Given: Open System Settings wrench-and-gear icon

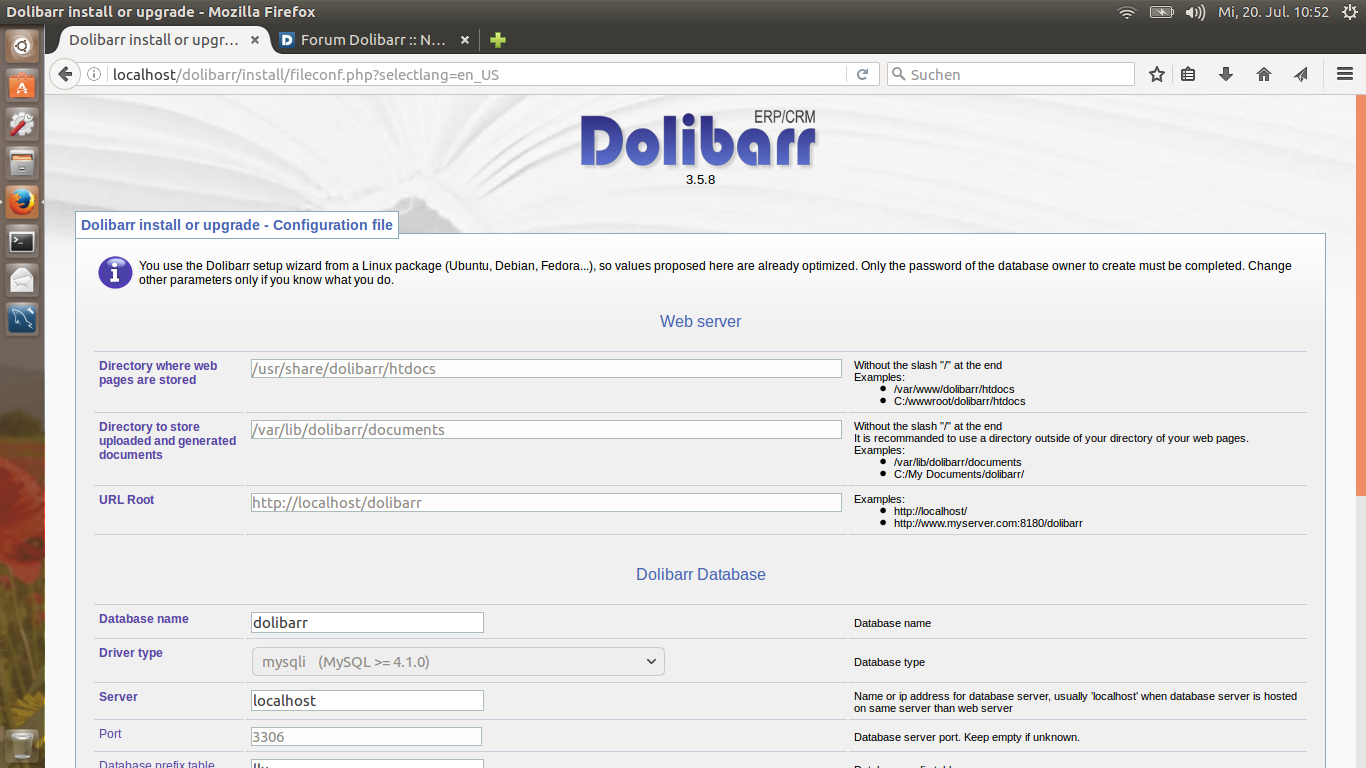Looking at the screenshot, I should click(22, 123).
